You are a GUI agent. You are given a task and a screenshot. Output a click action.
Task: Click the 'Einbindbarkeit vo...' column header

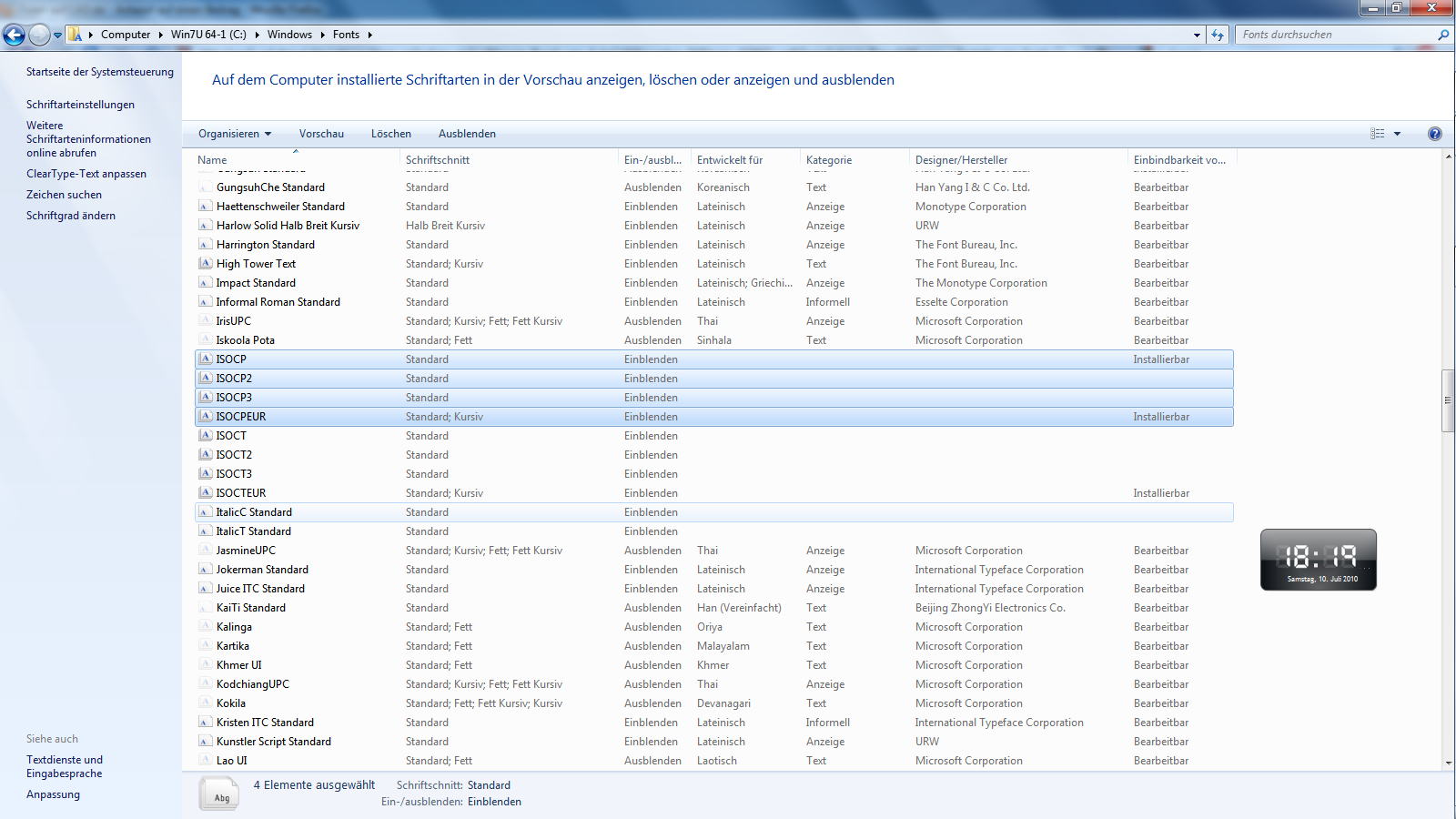[1181, 160]
